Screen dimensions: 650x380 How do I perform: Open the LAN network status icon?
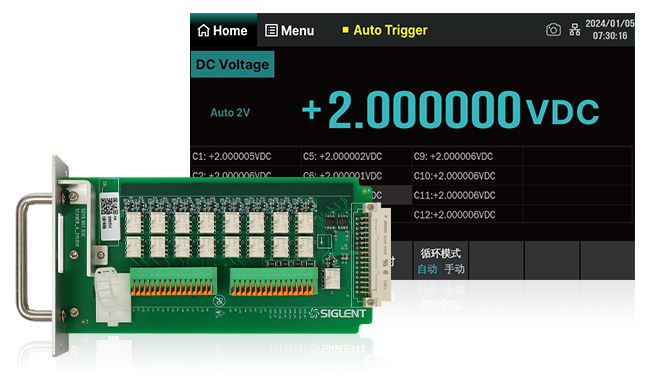pyautogui.click(x=575, y=30)
